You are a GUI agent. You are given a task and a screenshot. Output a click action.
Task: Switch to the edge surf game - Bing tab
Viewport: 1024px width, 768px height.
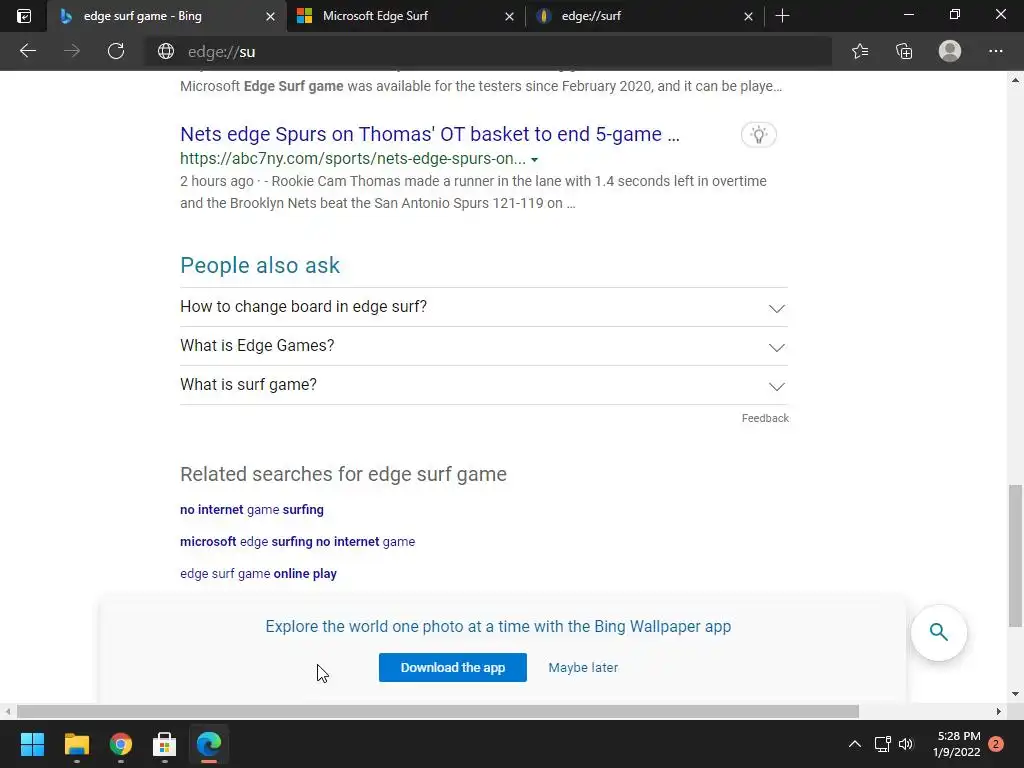[x=167, y=16]
